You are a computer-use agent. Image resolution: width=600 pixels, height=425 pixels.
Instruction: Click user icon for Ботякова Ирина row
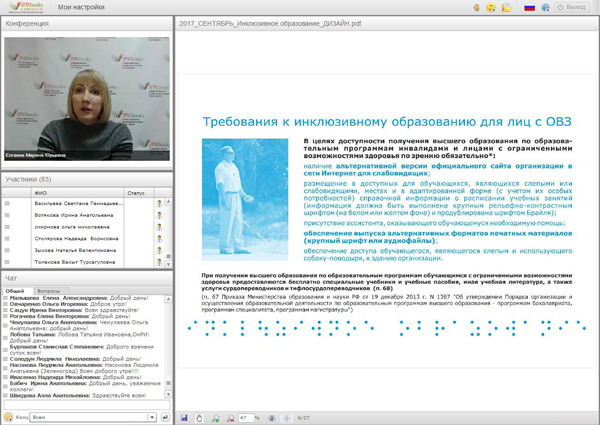pos(159,215)
